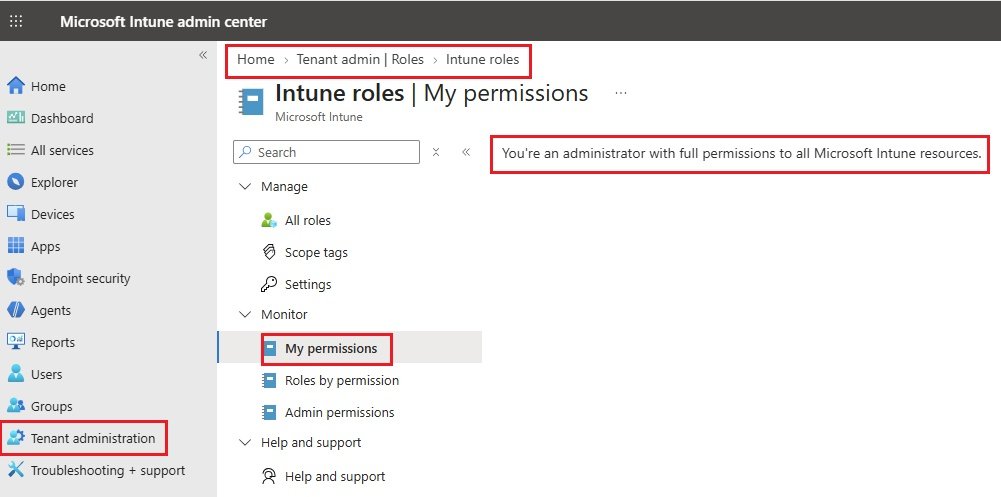The height and width of the screenshot is (497, 1001).
Task: Click the Troubleshooting + support tools icon
Action: point(16,470)
